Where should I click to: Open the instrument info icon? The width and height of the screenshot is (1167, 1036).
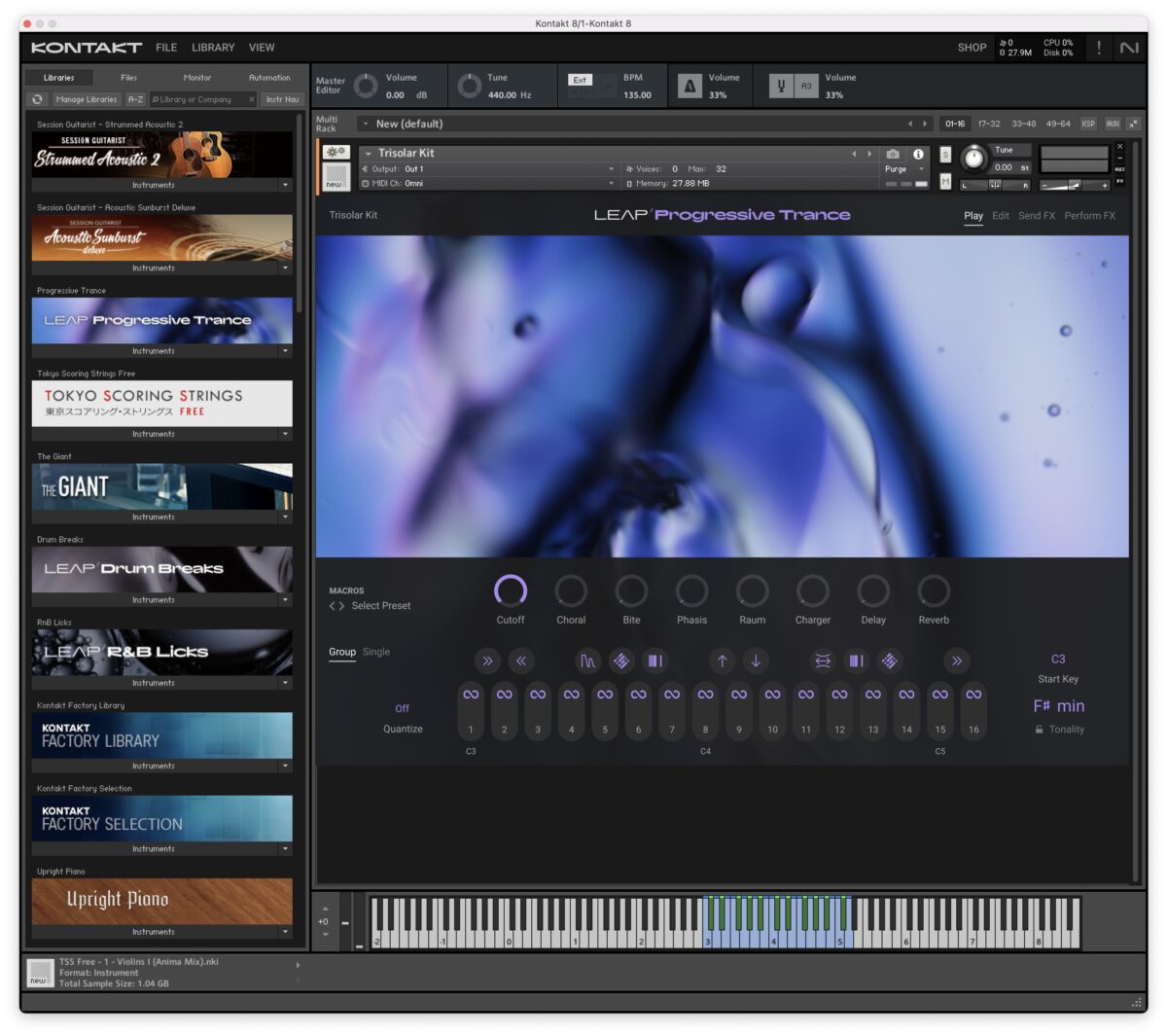coord(918,154)
